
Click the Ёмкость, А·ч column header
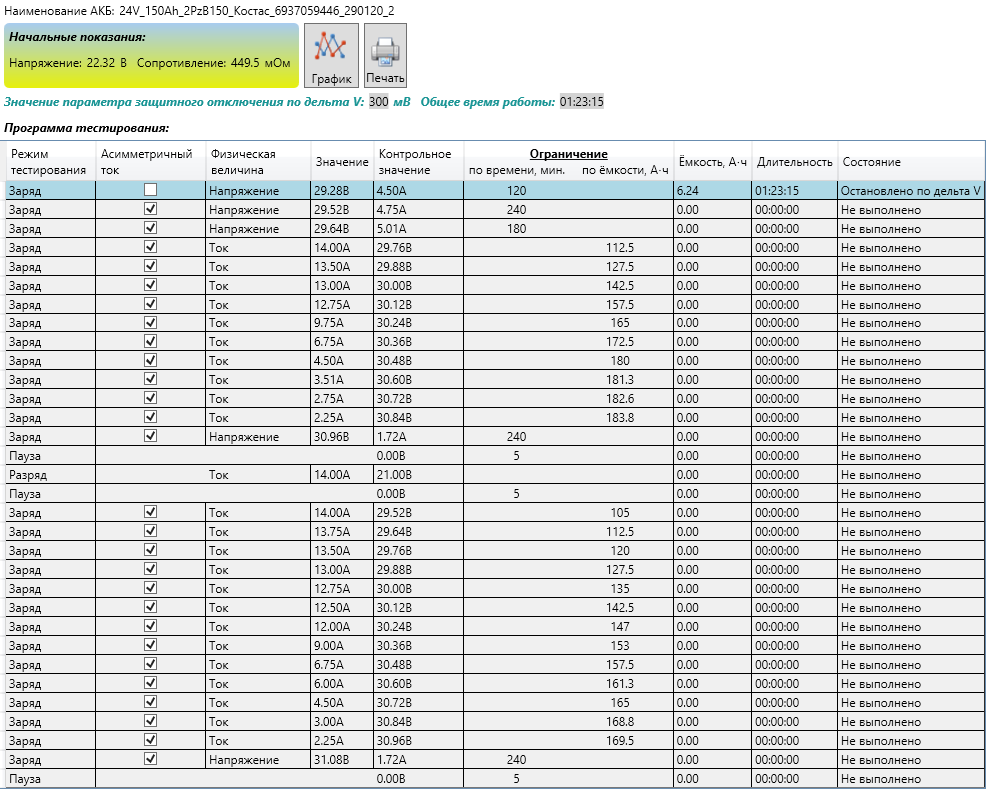[x=713, y=162]
